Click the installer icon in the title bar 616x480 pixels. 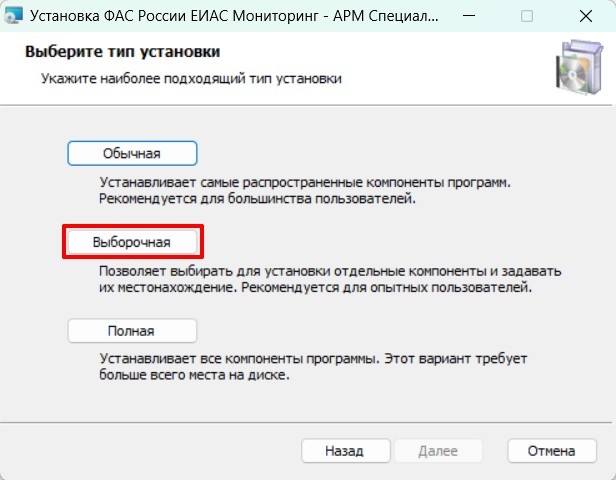tap(13, 16)
